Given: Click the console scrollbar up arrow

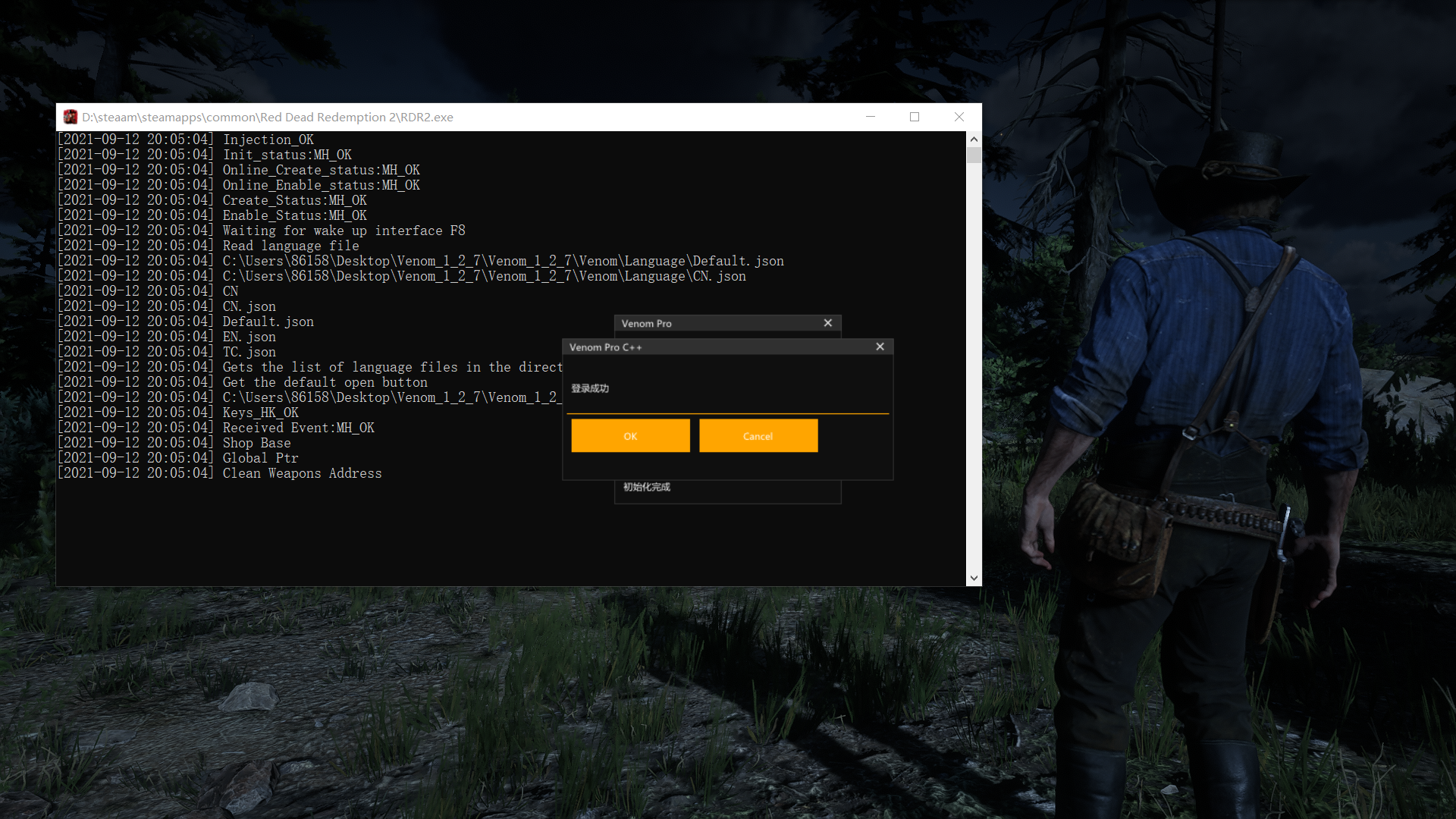Looking at the screenshot, I should (x=974, y=140).
